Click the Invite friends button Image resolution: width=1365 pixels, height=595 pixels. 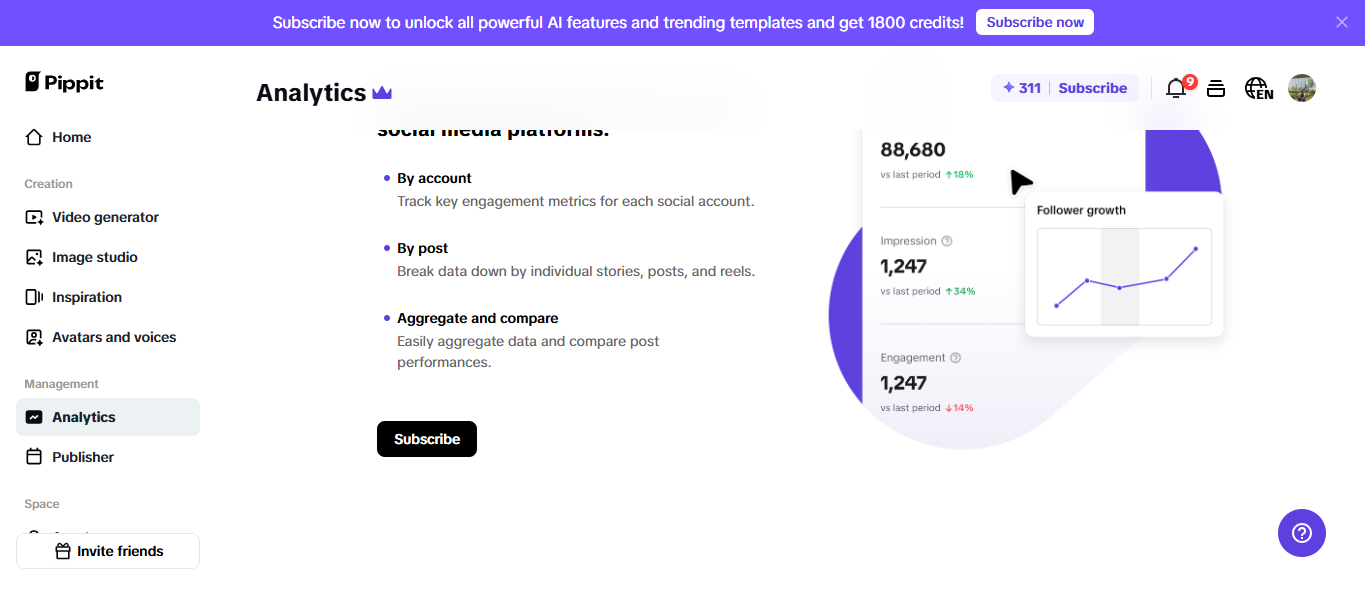point(108,551)
